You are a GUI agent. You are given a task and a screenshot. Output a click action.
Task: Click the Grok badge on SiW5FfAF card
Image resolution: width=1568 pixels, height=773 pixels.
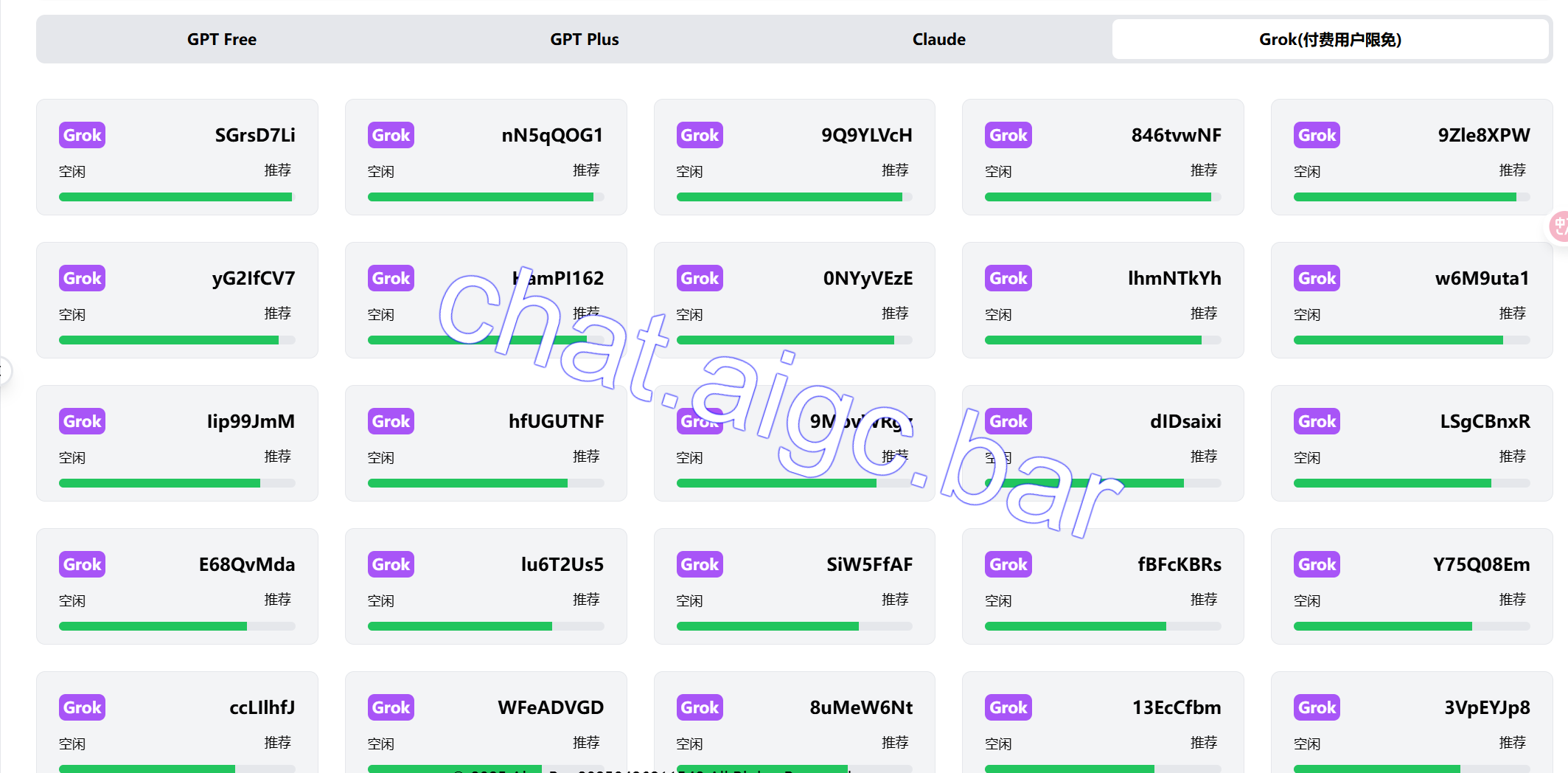coord(700,564)
